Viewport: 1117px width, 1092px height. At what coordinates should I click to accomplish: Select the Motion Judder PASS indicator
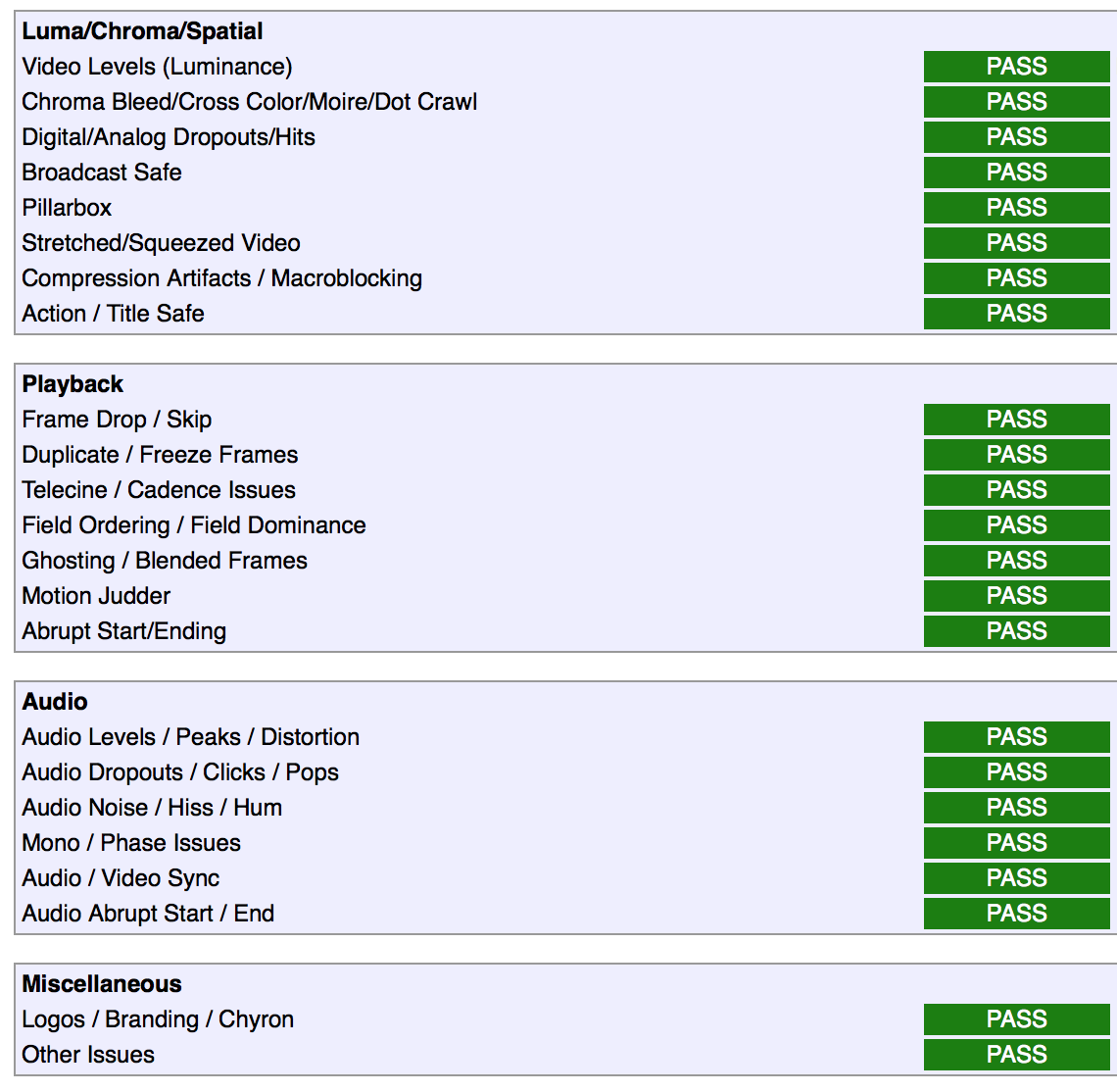1016,596
